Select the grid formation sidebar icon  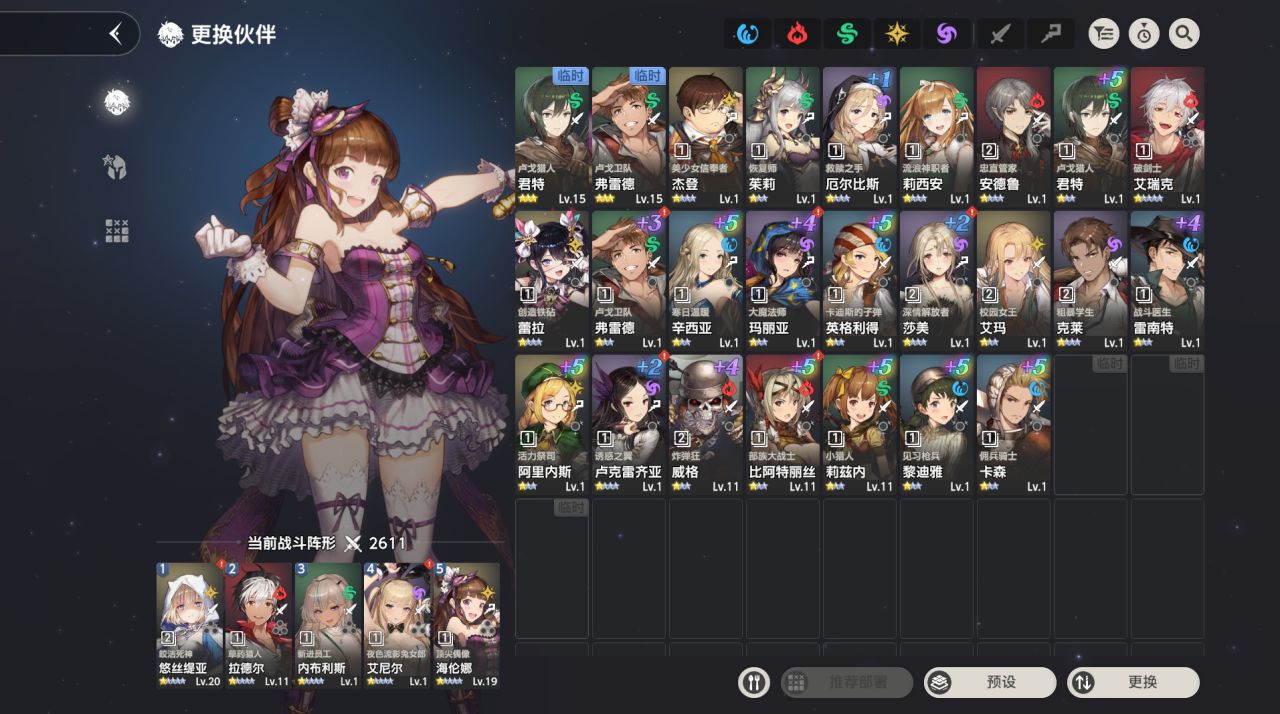click(117, 231)
